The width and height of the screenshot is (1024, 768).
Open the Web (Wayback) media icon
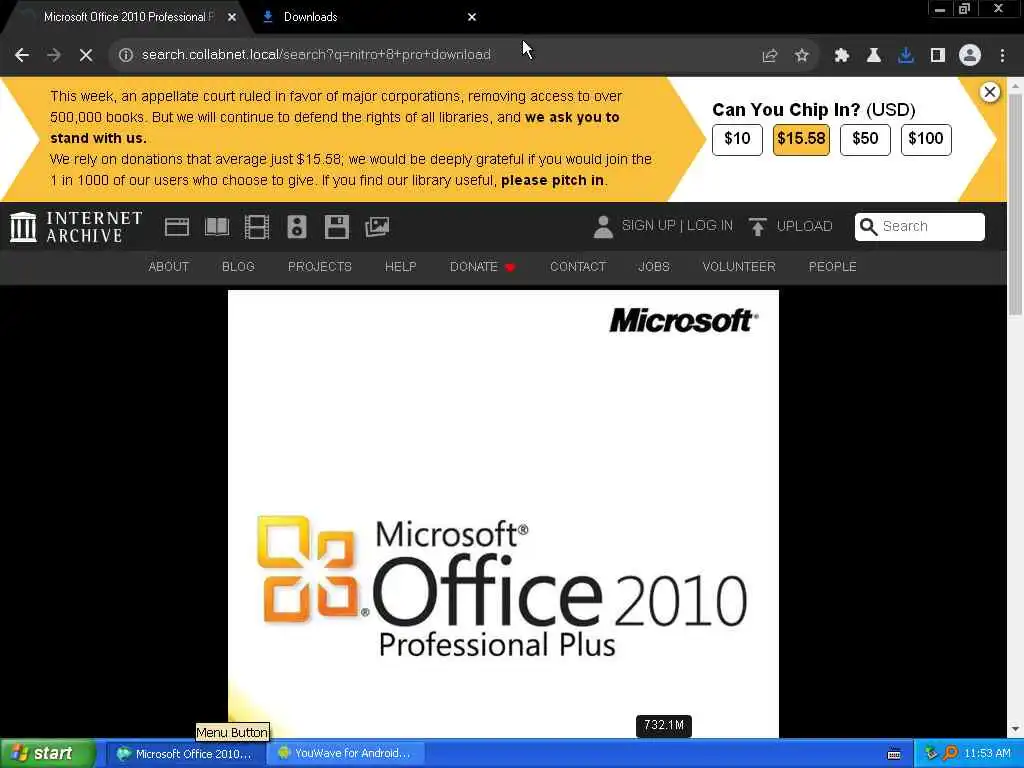pyautogui.click(x=177, y=227)
